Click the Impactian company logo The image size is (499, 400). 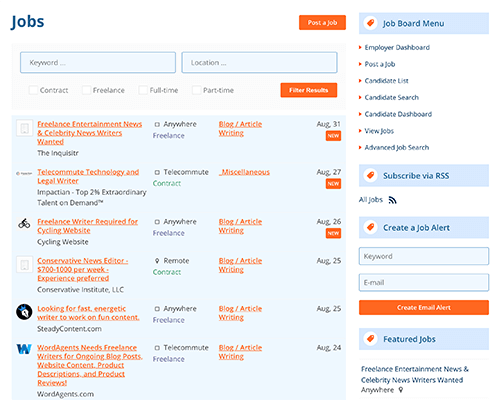point(24,173)
